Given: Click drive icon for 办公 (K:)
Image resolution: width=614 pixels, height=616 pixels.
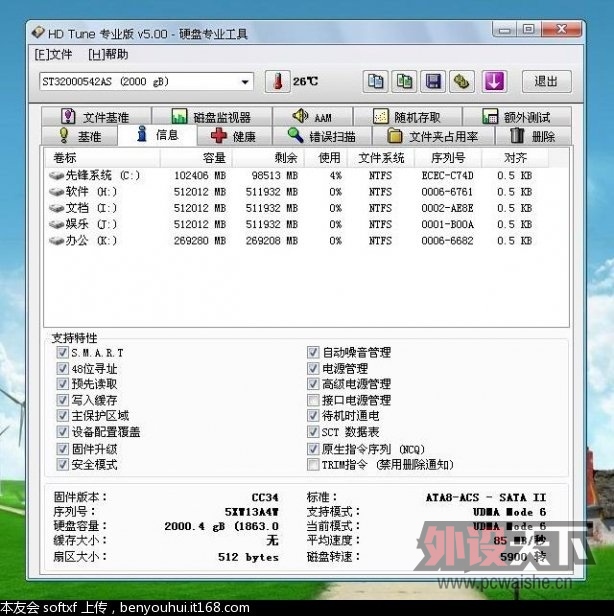Looking at the screenshot, I should point(56,240).
